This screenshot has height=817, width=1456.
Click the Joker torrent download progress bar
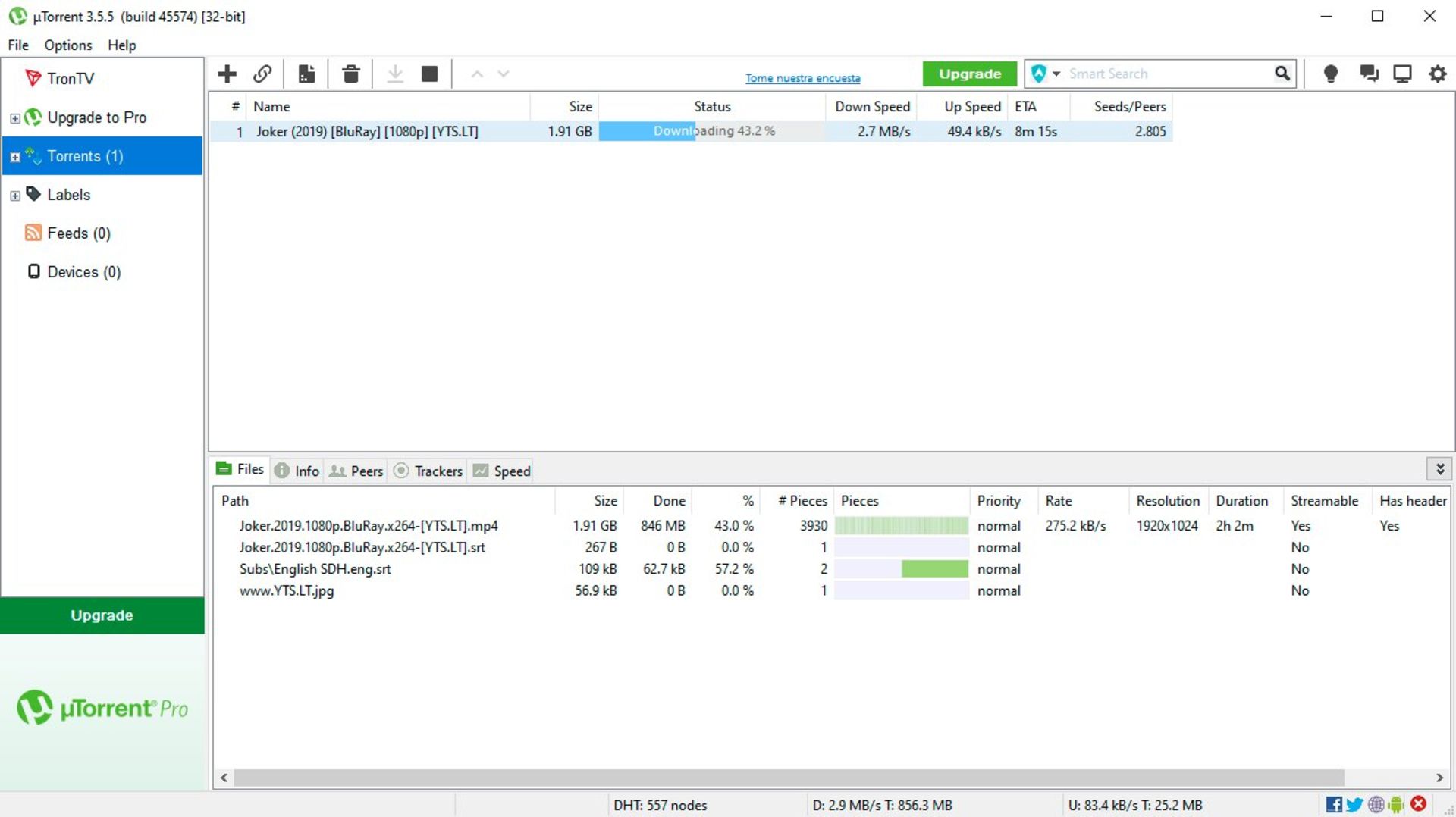point(711,130)
